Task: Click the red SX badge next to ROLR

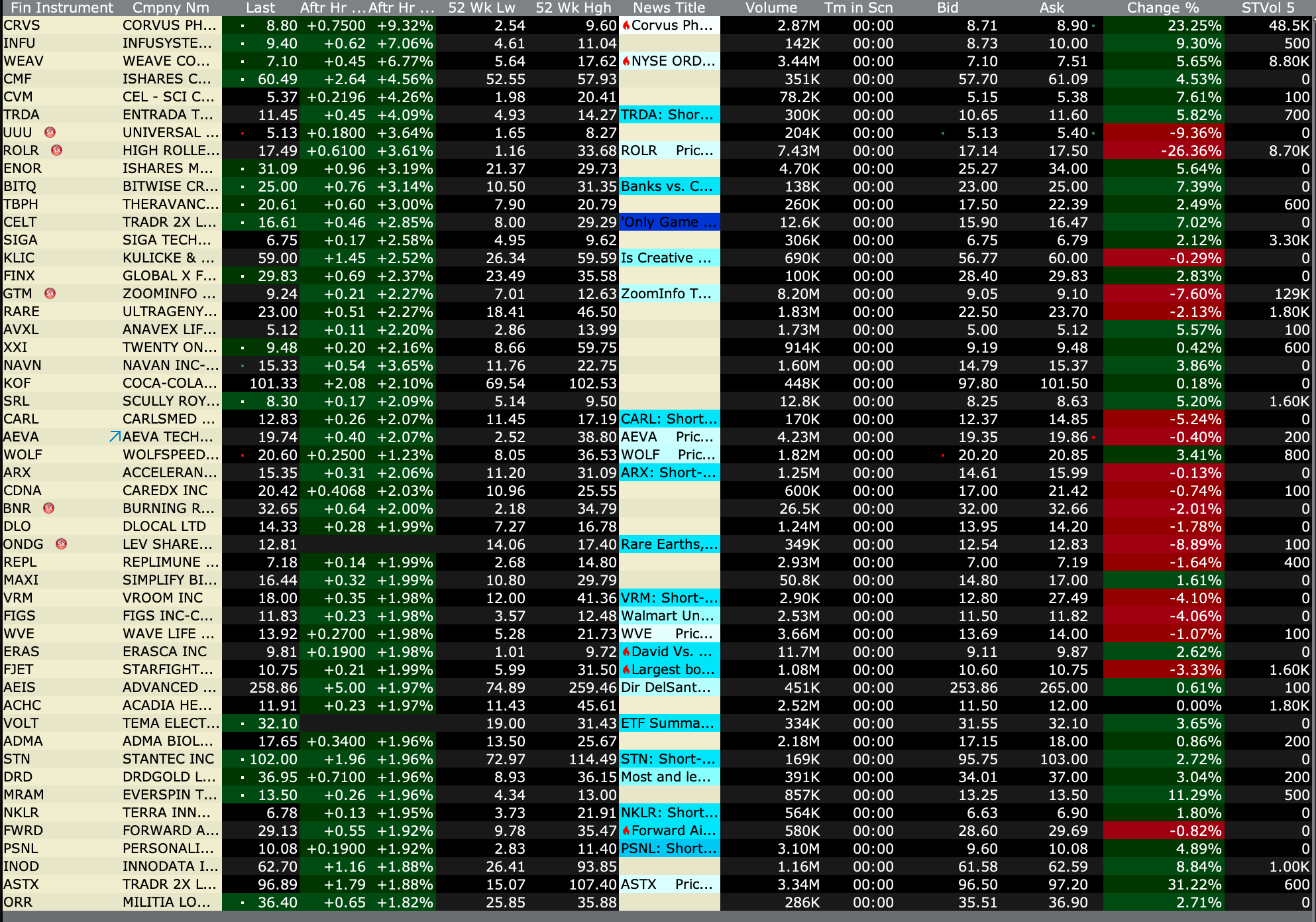Action: [57, 150]
